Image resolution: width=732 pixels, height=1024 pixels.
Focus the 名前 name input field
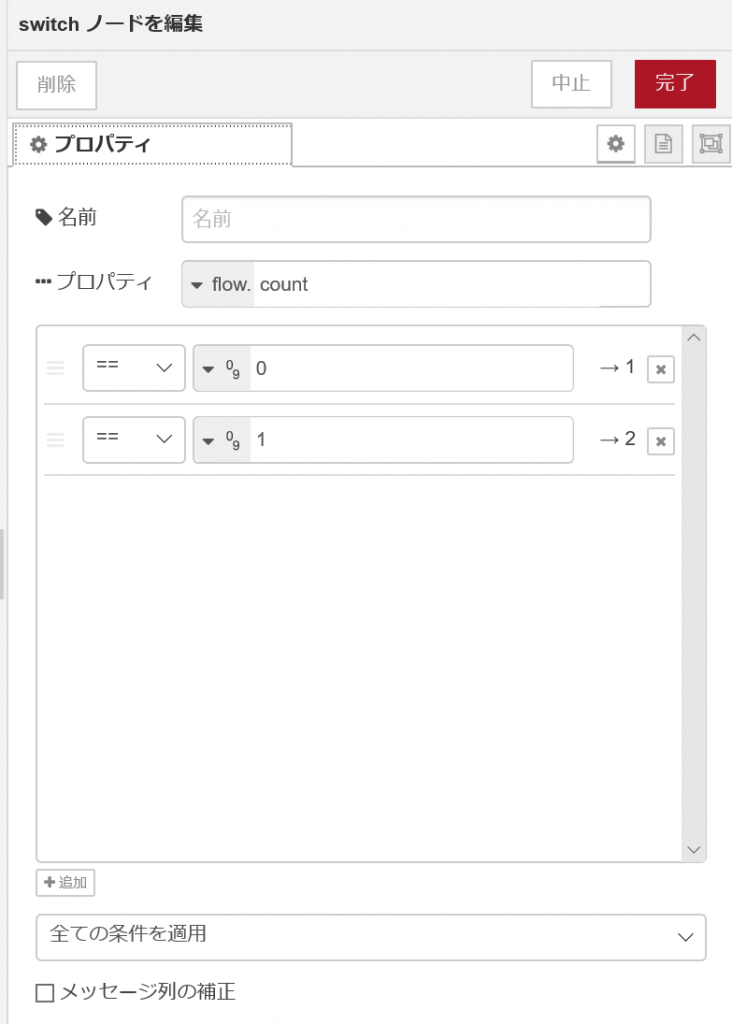(416, 219)
